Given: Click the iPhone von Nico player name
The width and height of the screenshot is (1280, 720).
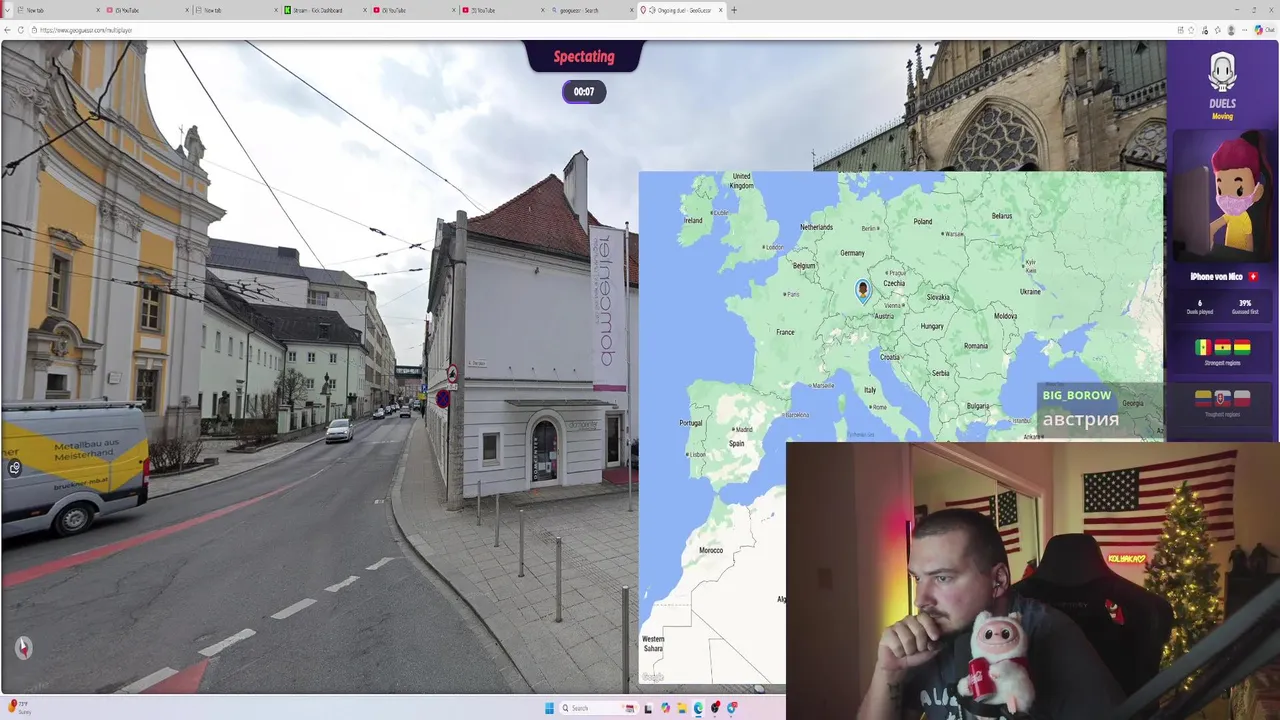Looking at the screenshot, I should [1216, 276].
